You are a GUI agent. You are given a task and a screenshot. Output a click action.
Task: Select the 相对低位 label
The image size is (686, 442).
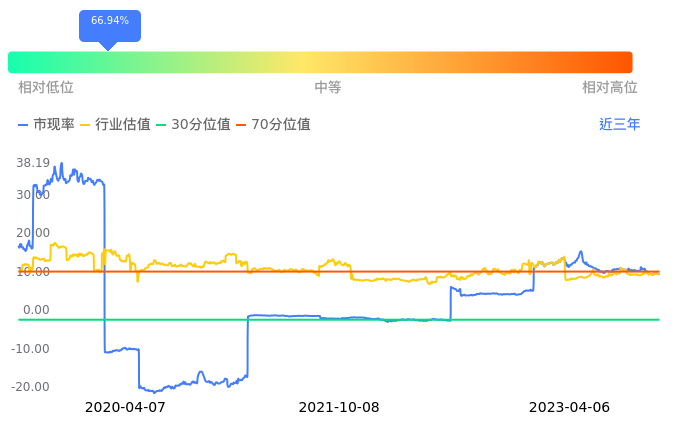tap(46, 88)
